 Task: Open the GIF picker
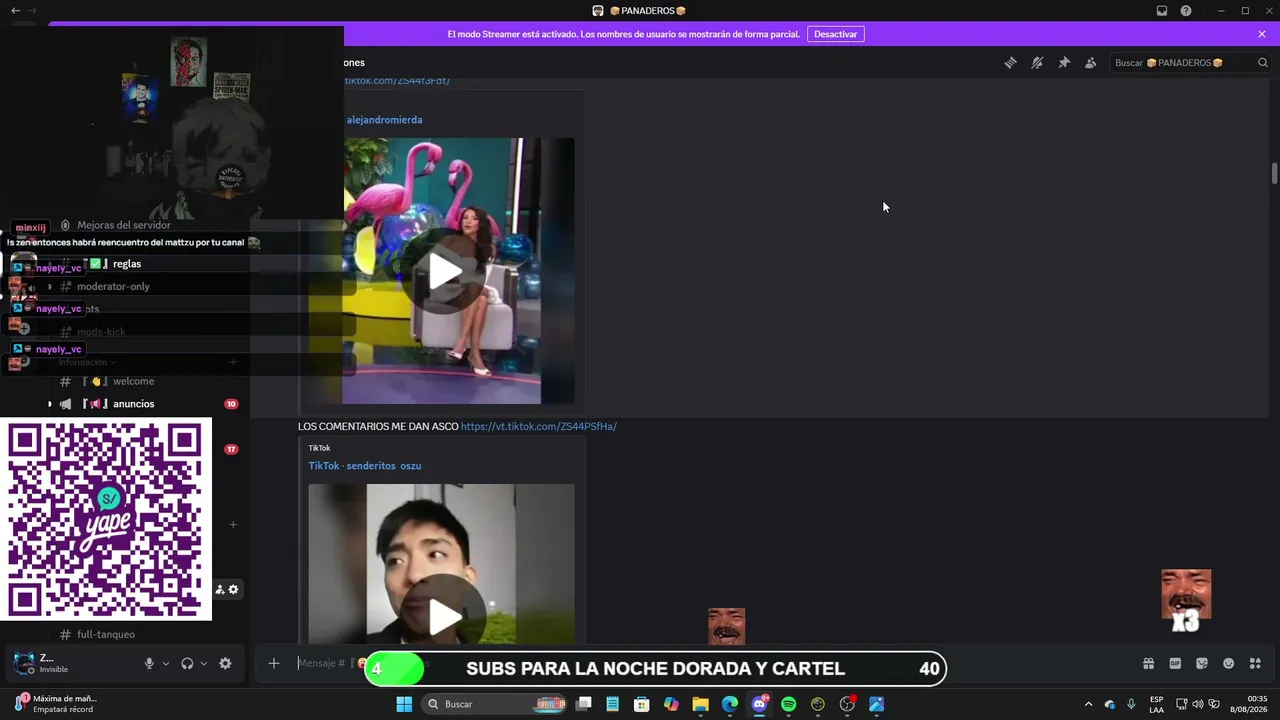[x=1175, y=663]
